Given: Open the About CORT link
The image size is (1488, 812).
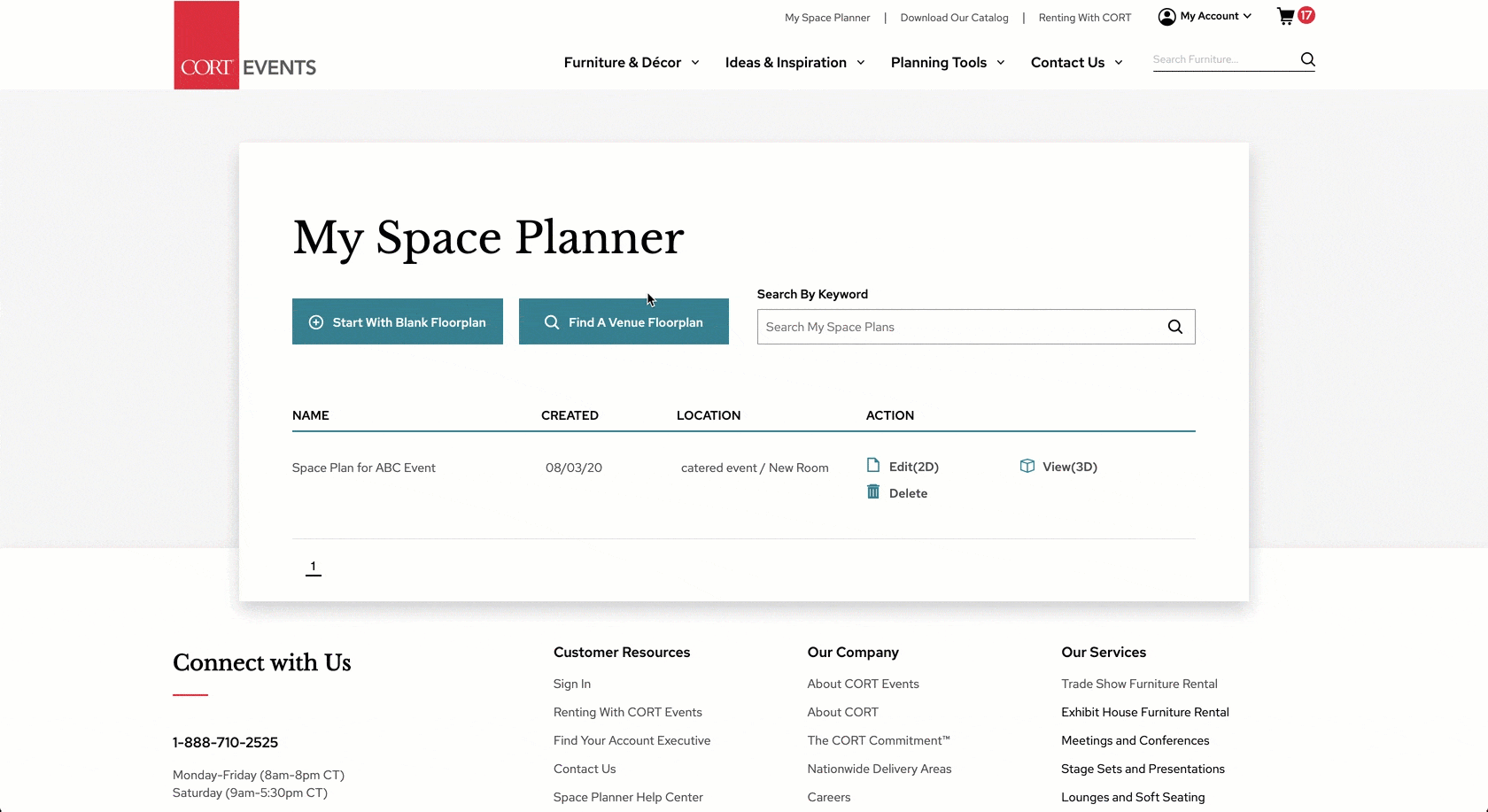Looking at the screenshot, I should coord(843,712).
